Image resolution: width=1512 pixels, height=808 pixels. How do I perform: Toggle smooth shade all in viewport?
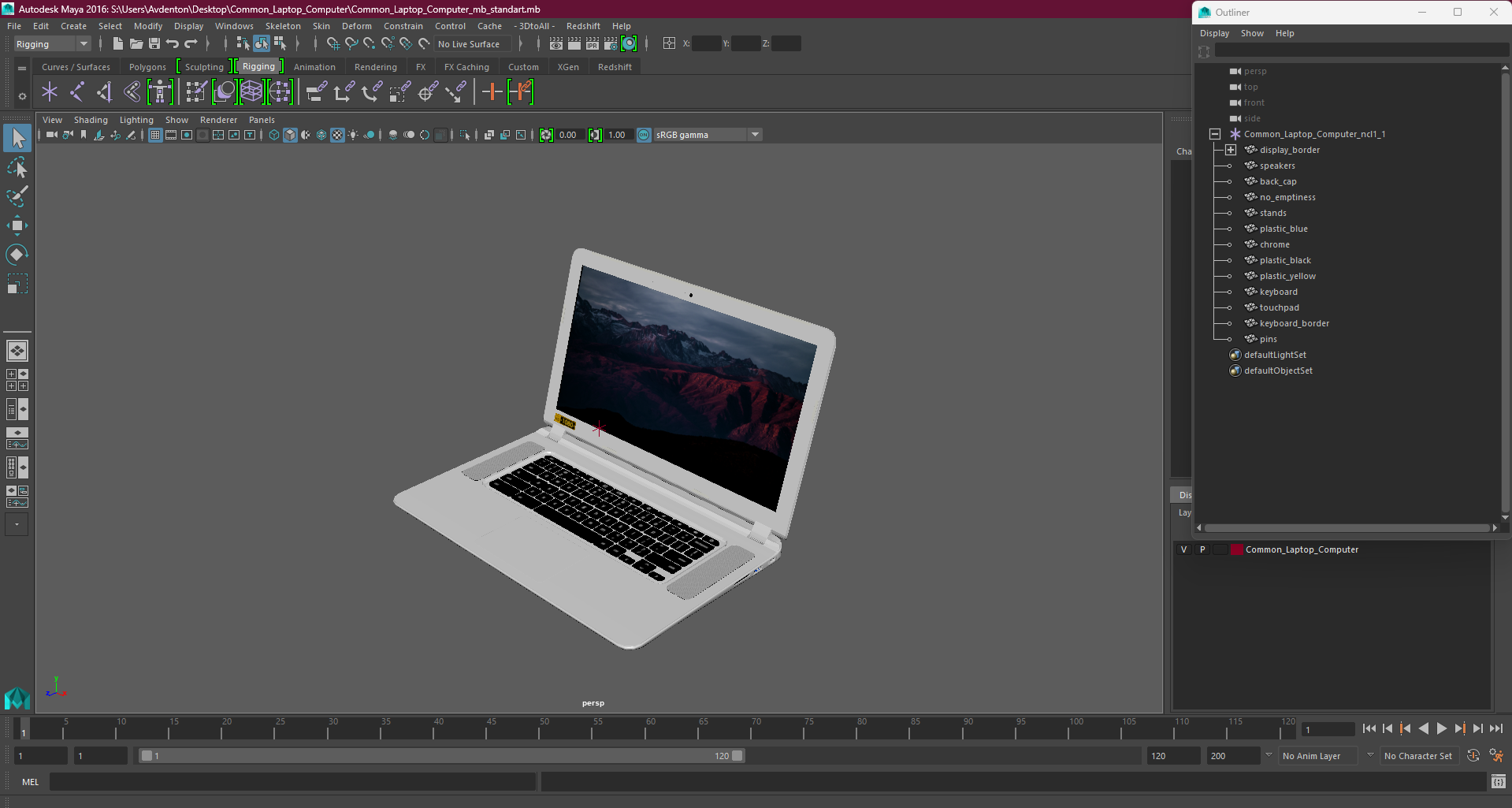pos(290,136)
